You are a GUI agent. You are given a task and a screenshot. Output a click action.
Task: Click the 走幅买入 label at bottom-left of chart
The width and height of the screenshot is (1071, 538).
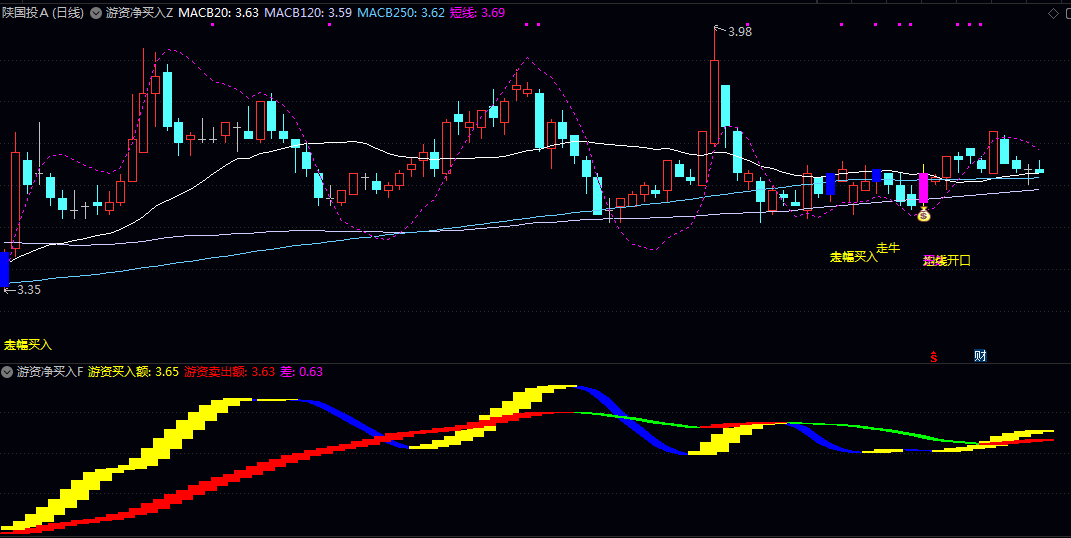[x=28, y=344]
